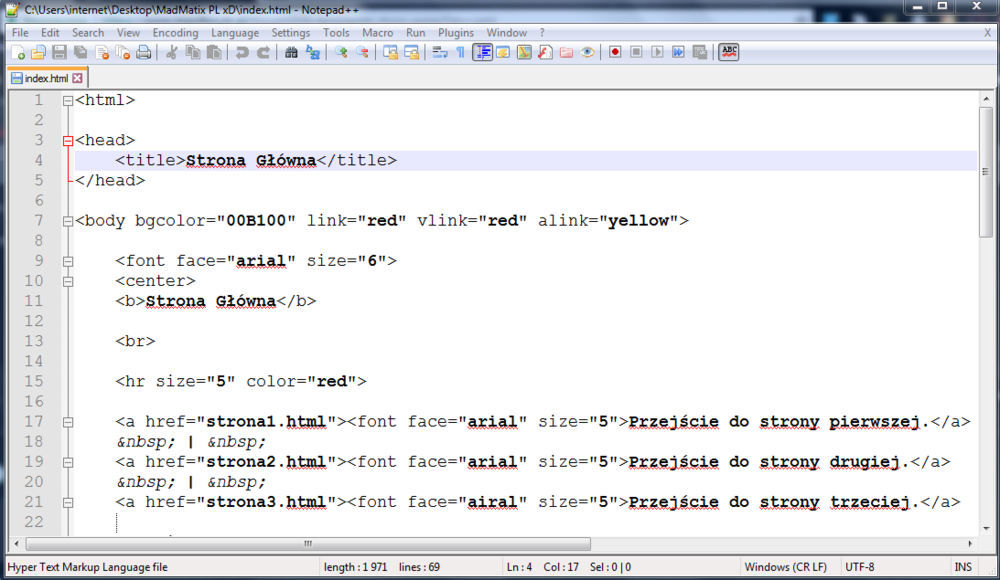Click the vertical scrollbar down arrow
Screen dimensions: 1000x580
[x=986, y=528]
